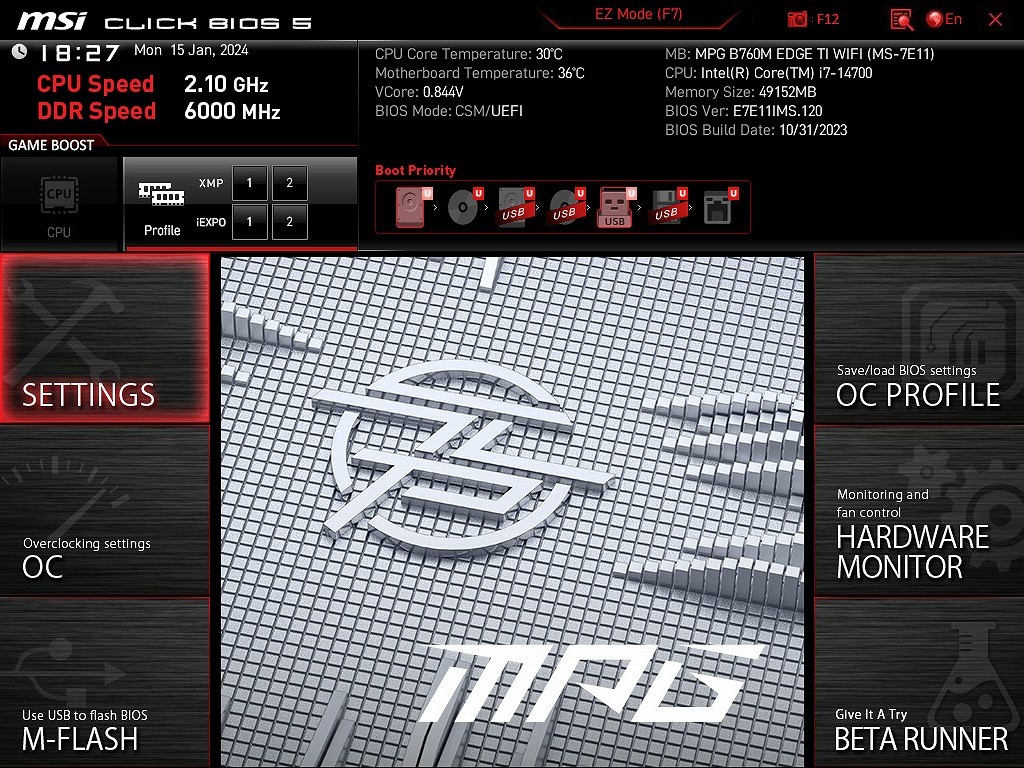Screen dimensions: 1024x768
Task: Click the network boot device icon
Action: click(719, 207)
